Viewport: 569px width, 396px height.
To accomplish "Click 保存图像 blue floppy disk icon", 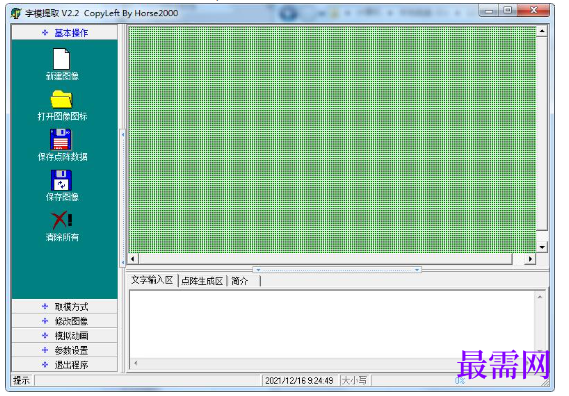I will (x=61, y=180).
